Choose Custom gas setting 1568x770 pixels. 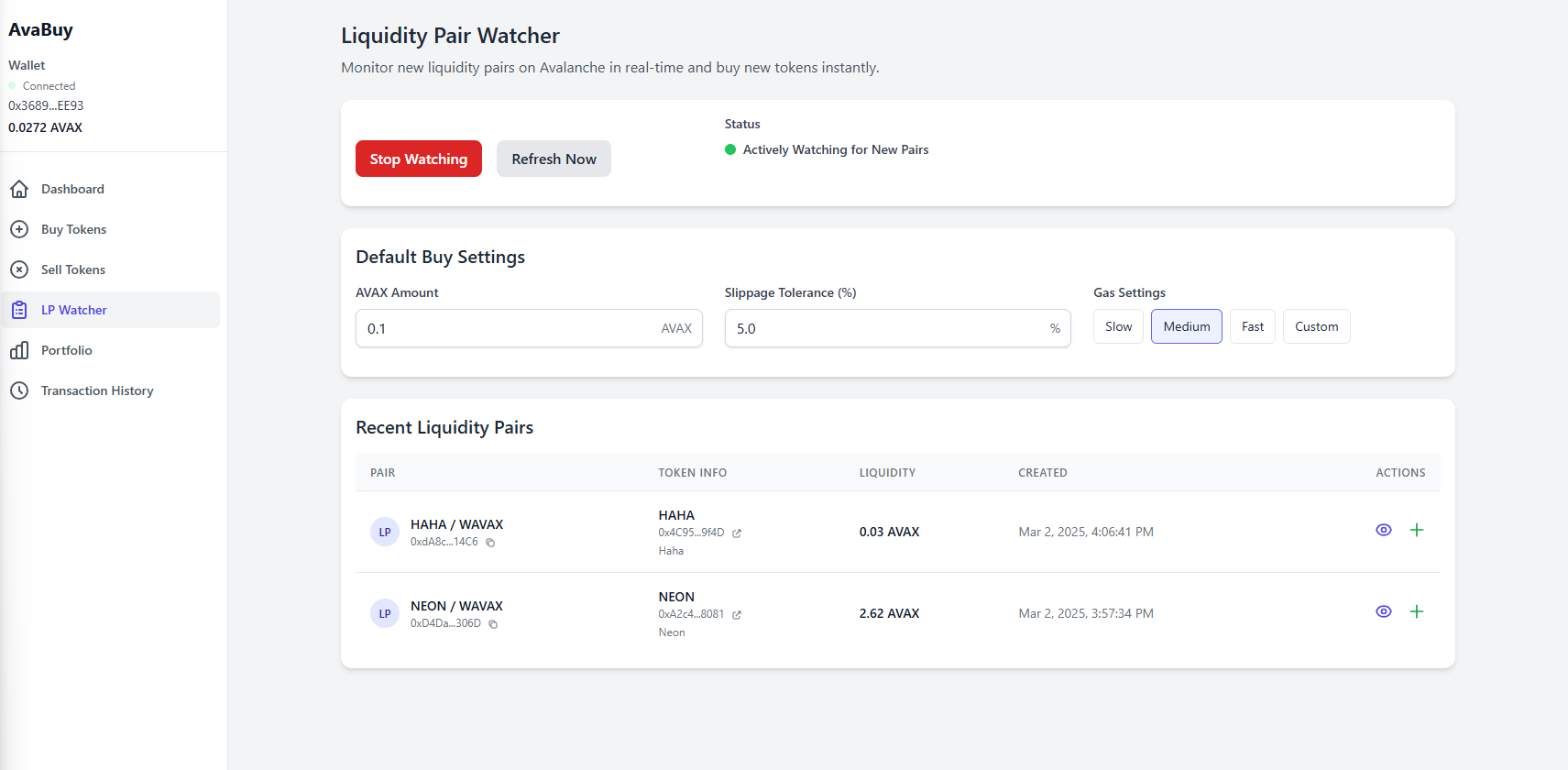point(1316,326)
